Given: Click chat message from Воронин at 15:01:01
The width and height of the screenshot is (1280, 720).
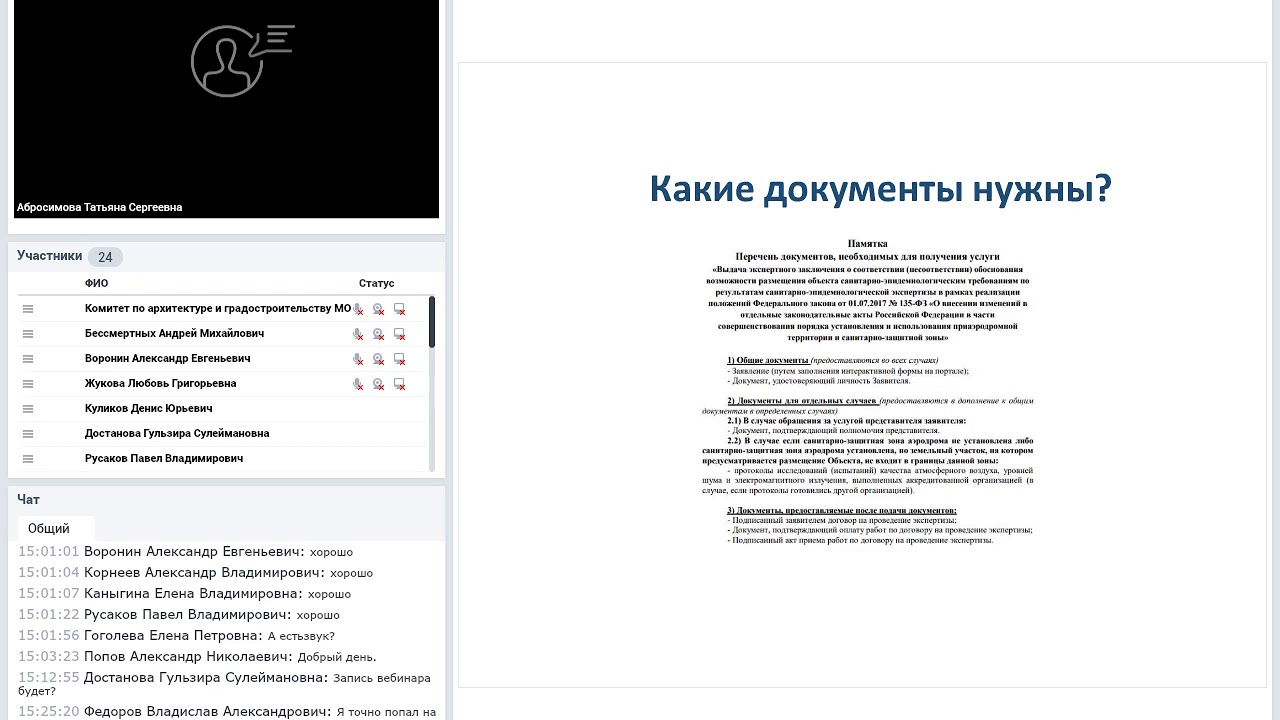Looking at the screenshot, I should [x=185, y=552].
